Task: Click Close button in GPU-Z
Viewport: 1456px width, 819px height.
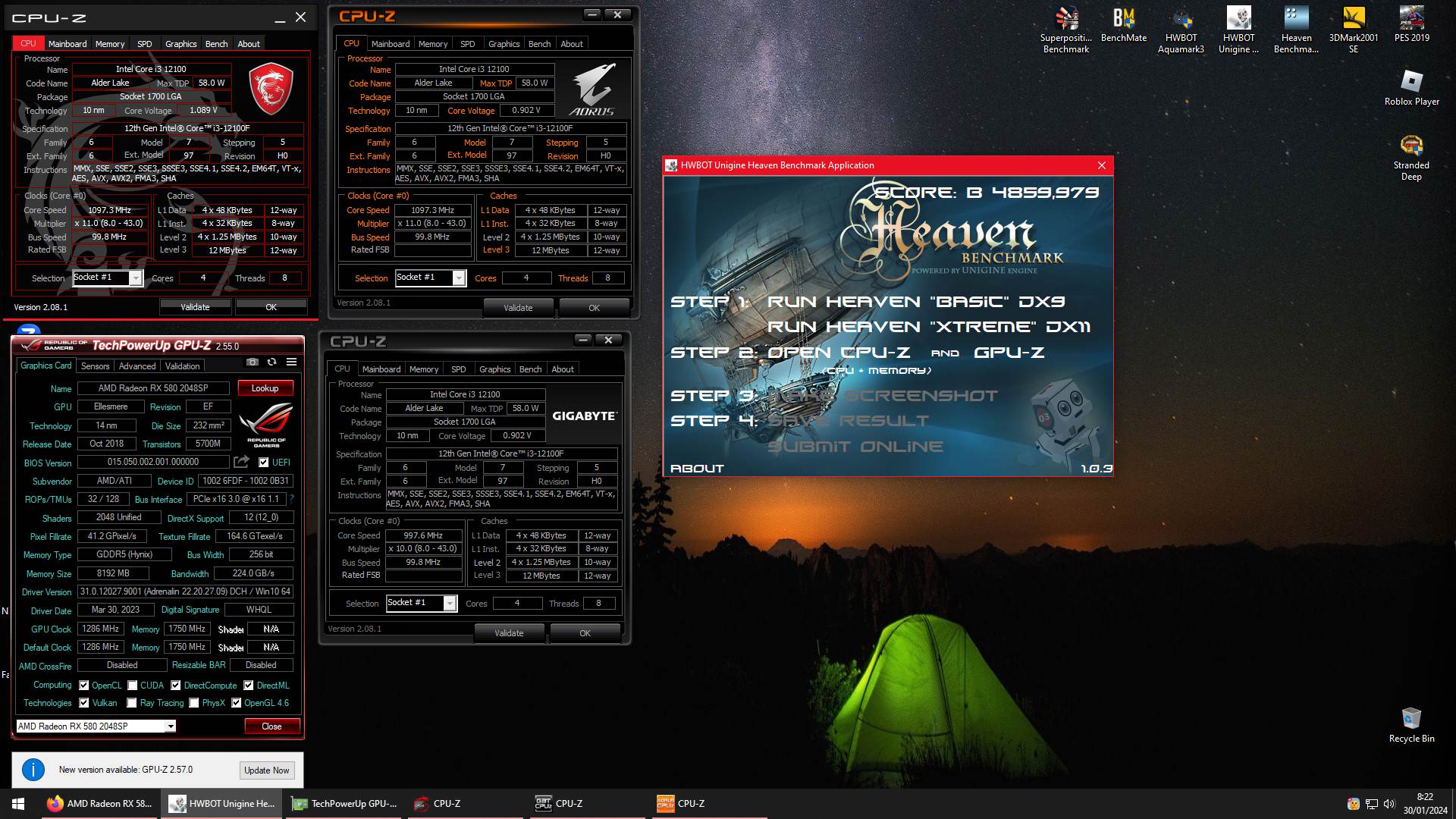Action: click(x=271, y=726)
